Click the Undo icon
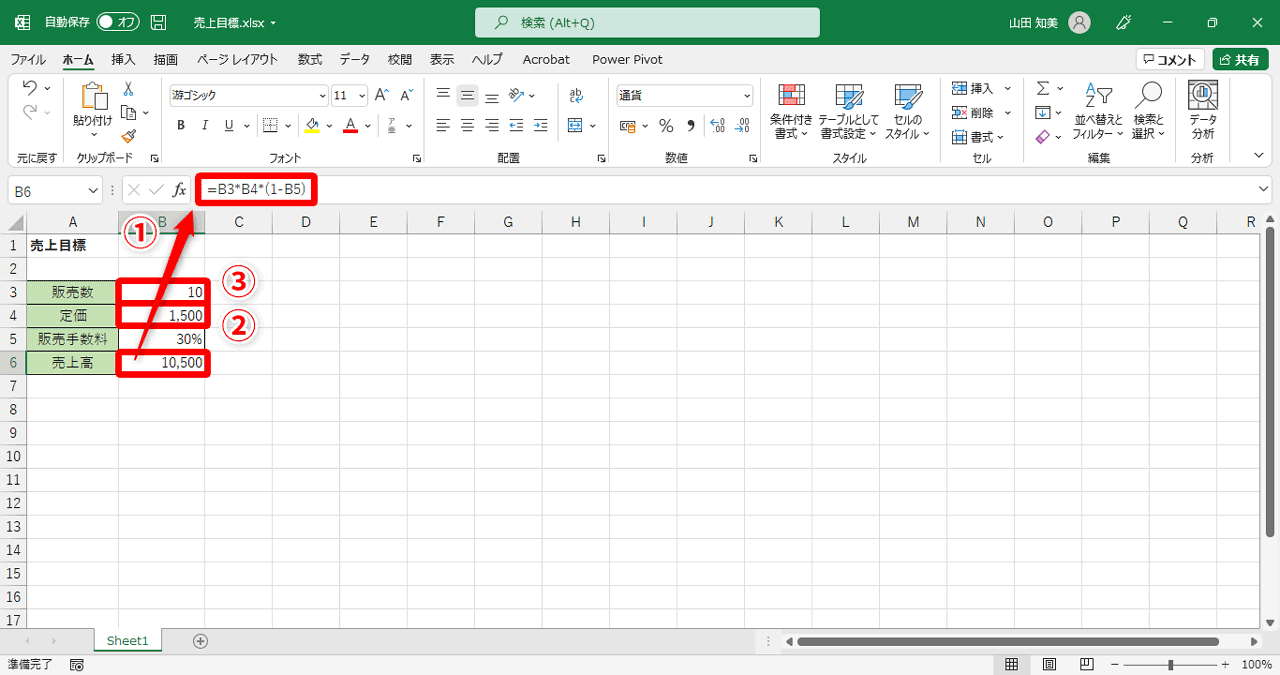Screen dimensions: 1280x675 [x=30, y=88]
